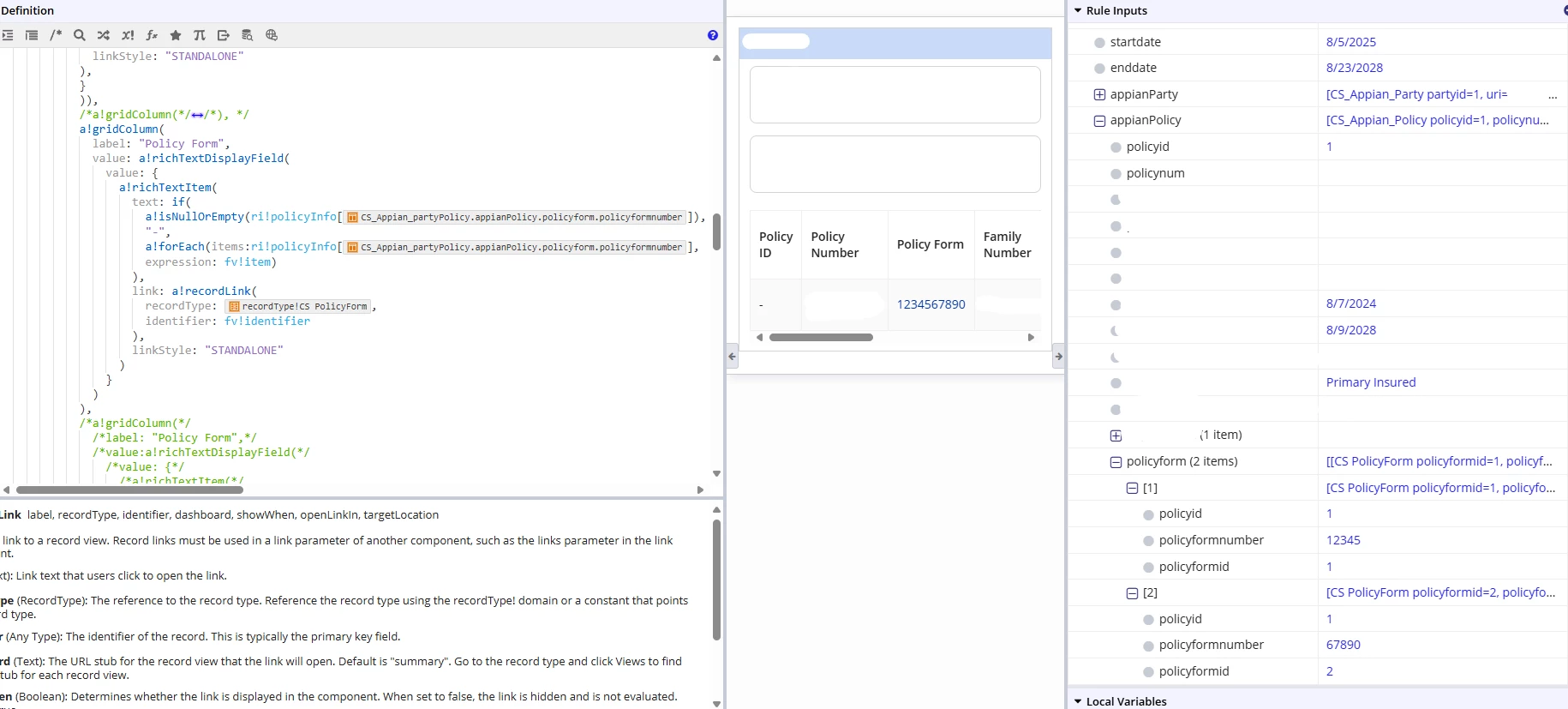Click the recordType!CS PolicyForm reference pill
Screen dimensions: 1568x709
click(298, 306)
